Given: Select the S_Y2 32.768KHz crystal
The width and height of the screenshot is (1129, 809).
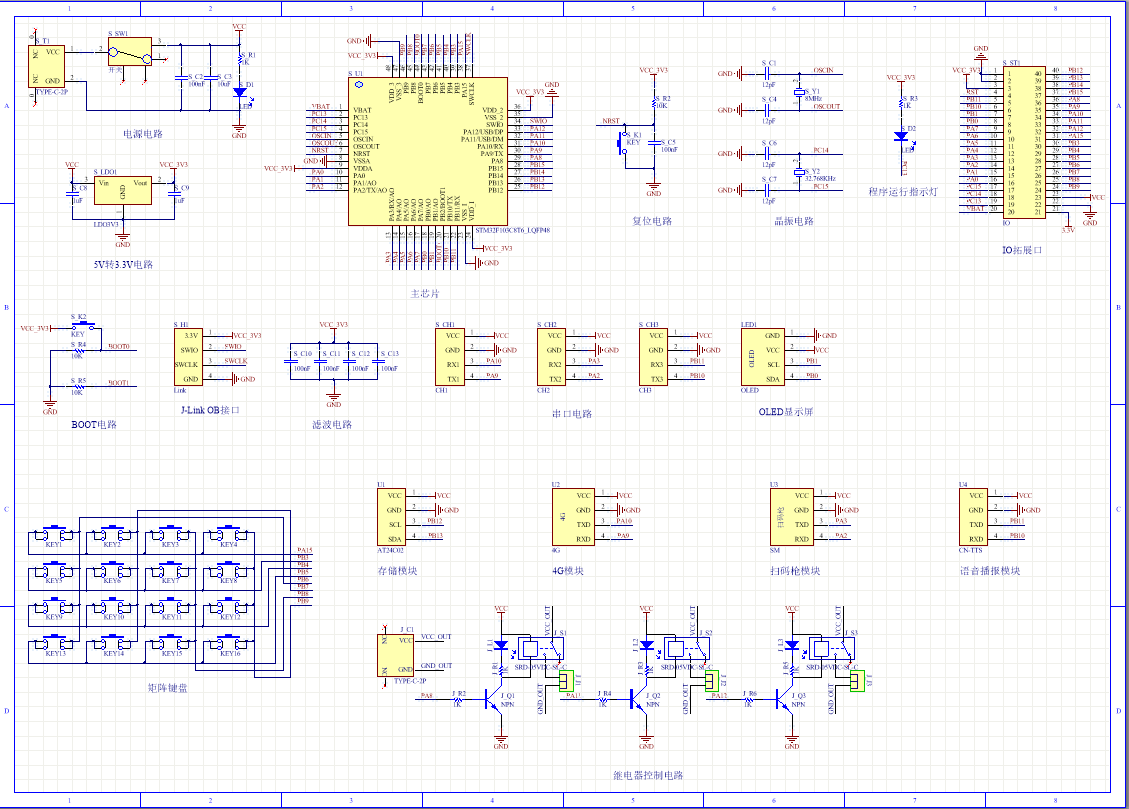Looking at the screenshot, I should [798, 172].
